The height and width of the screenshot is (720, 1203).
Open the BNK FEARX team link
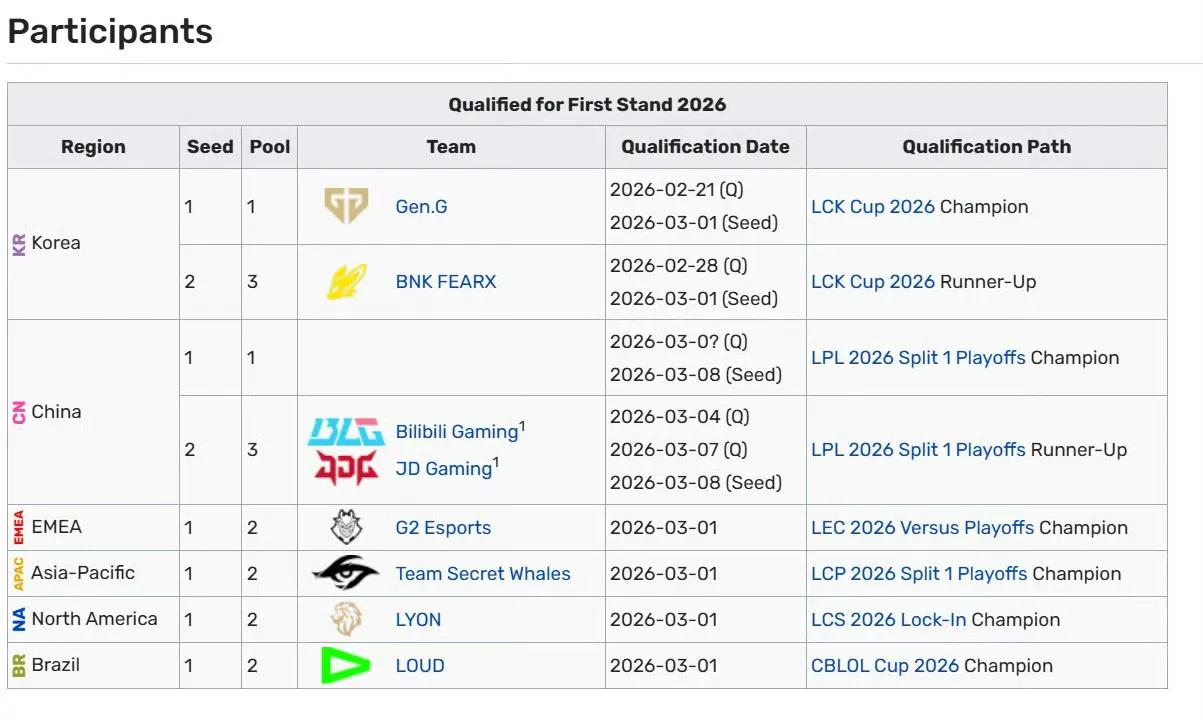(x=445, y=282)
